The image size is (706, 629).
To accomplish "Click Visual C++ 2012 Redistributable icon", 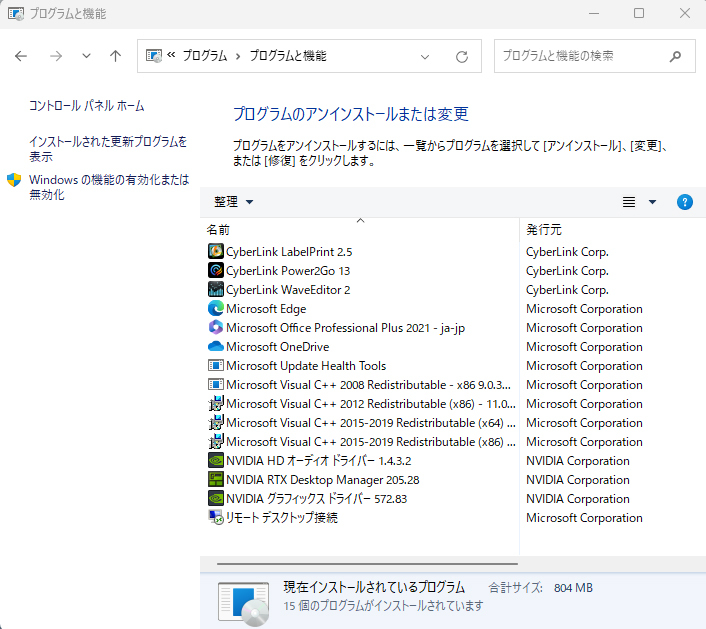I will coord(216,403).
